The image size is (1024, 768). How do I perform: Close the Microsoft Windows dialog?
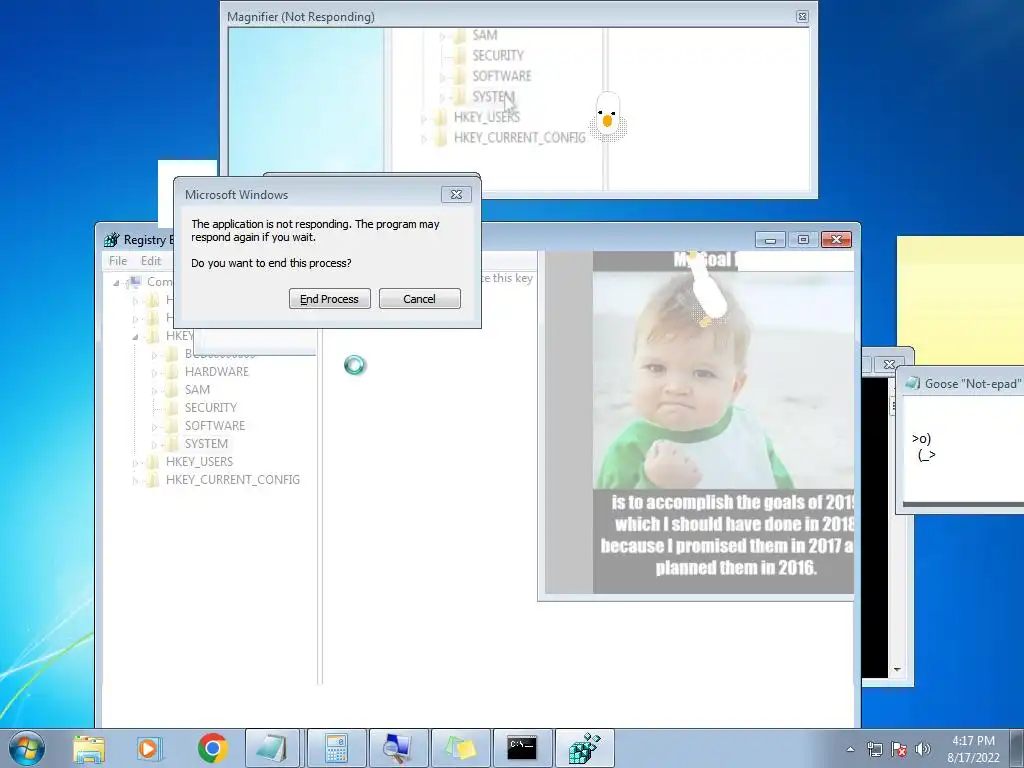456,195
